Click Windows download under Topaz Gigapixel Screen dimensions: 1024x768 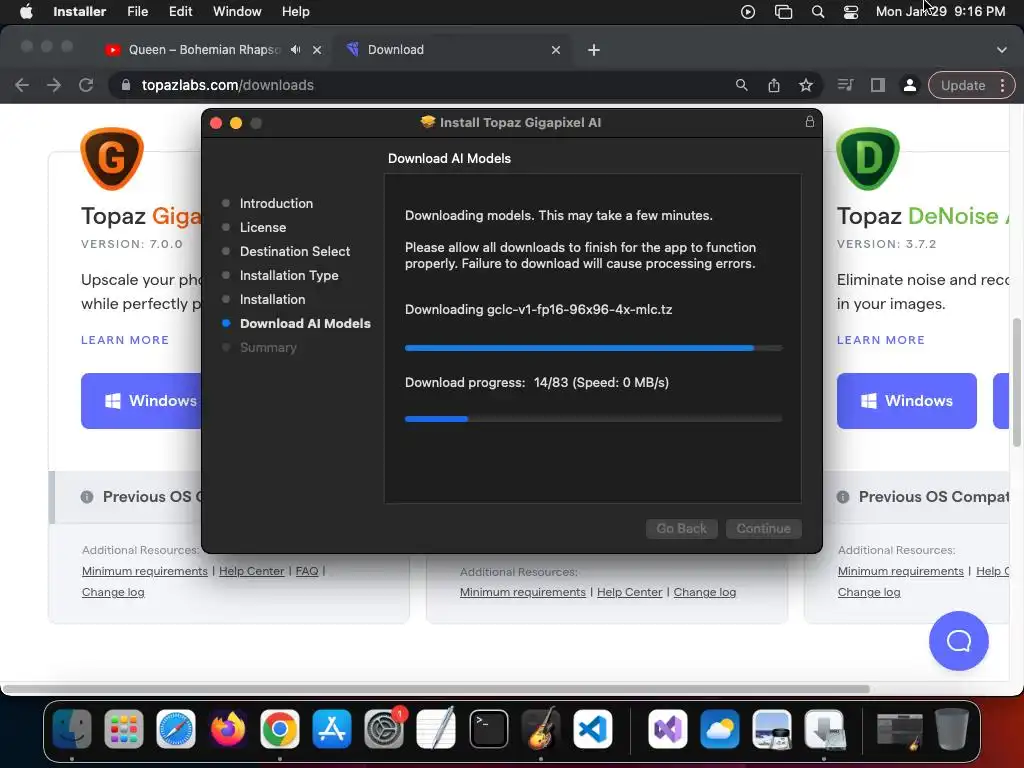pos(142,401)
